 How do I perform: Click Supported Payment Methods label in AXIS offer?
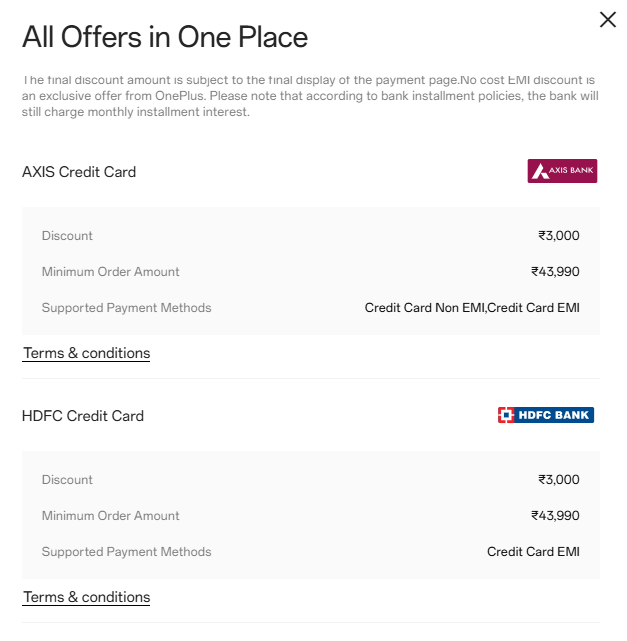click(x=127, y=308)
